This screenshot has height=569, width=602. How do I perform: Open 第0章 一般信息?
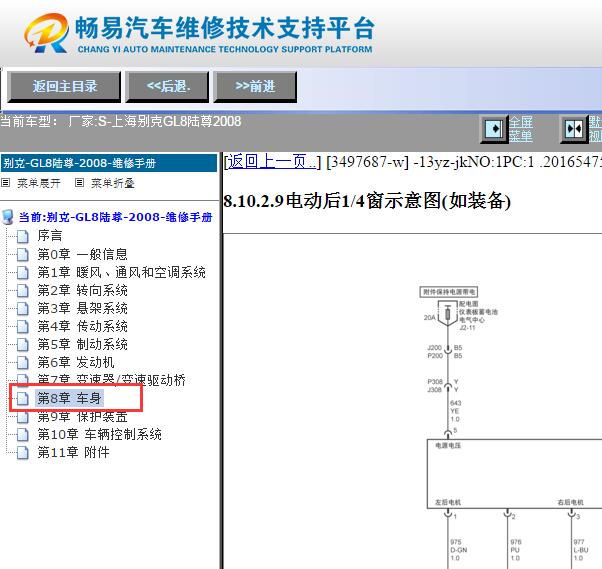coord(82,254)
